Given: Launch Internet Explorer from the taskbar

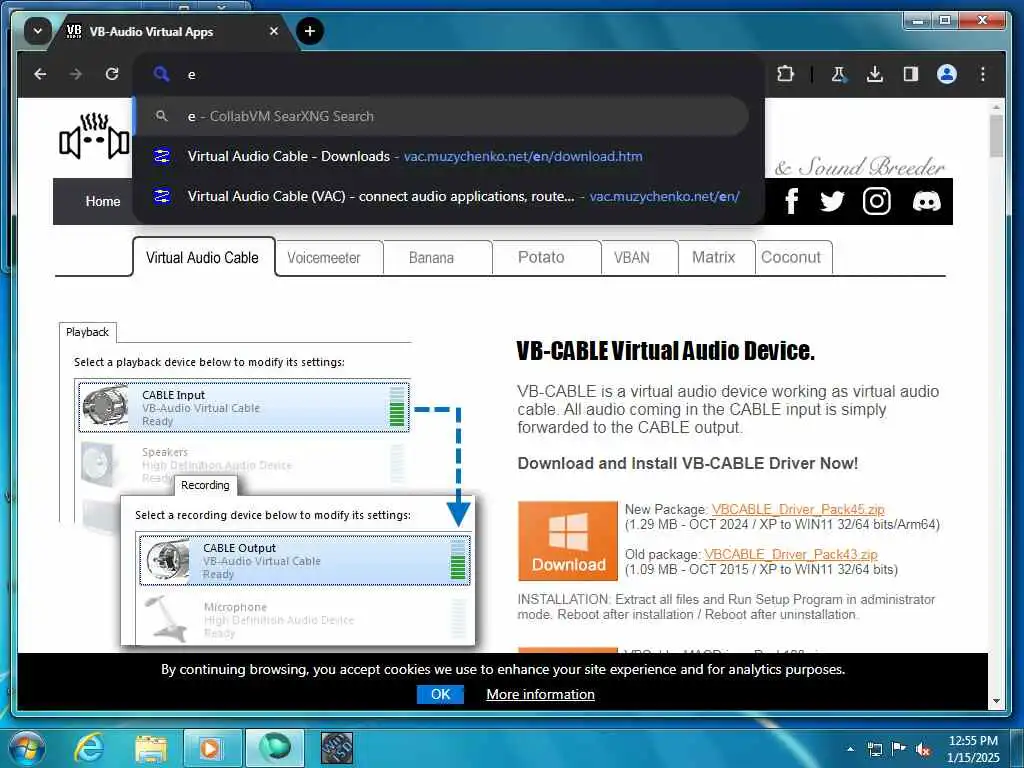Looking at the screenshot, I should coord(89,748).
